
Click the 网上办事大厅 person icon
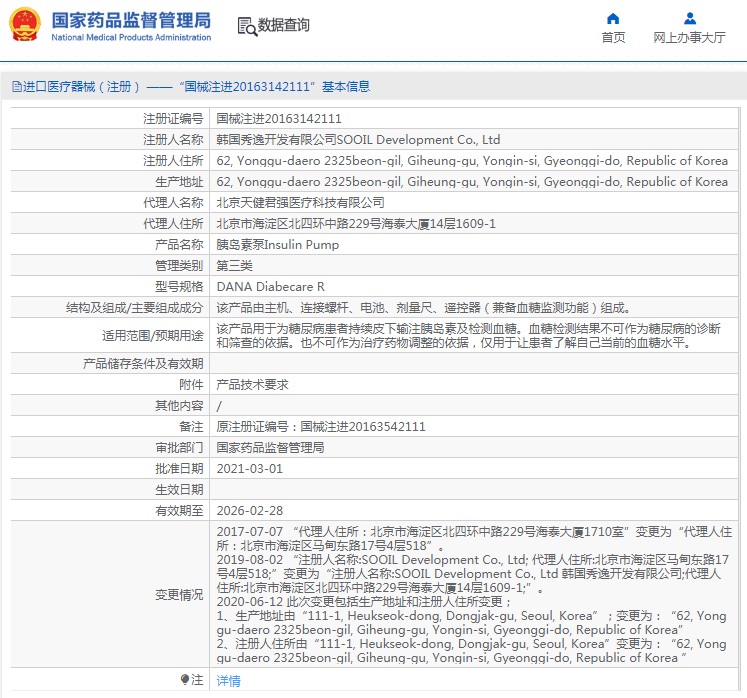point(689,18)
